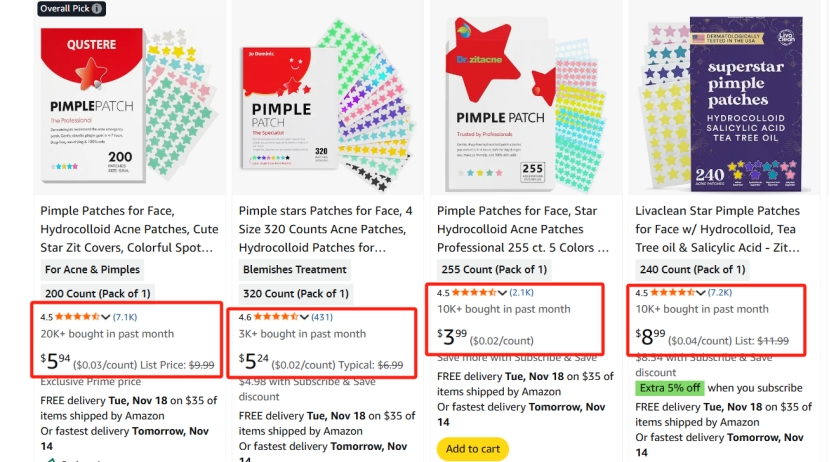Expand rating popover chevron beside 431 reviews

click(304, 316)
